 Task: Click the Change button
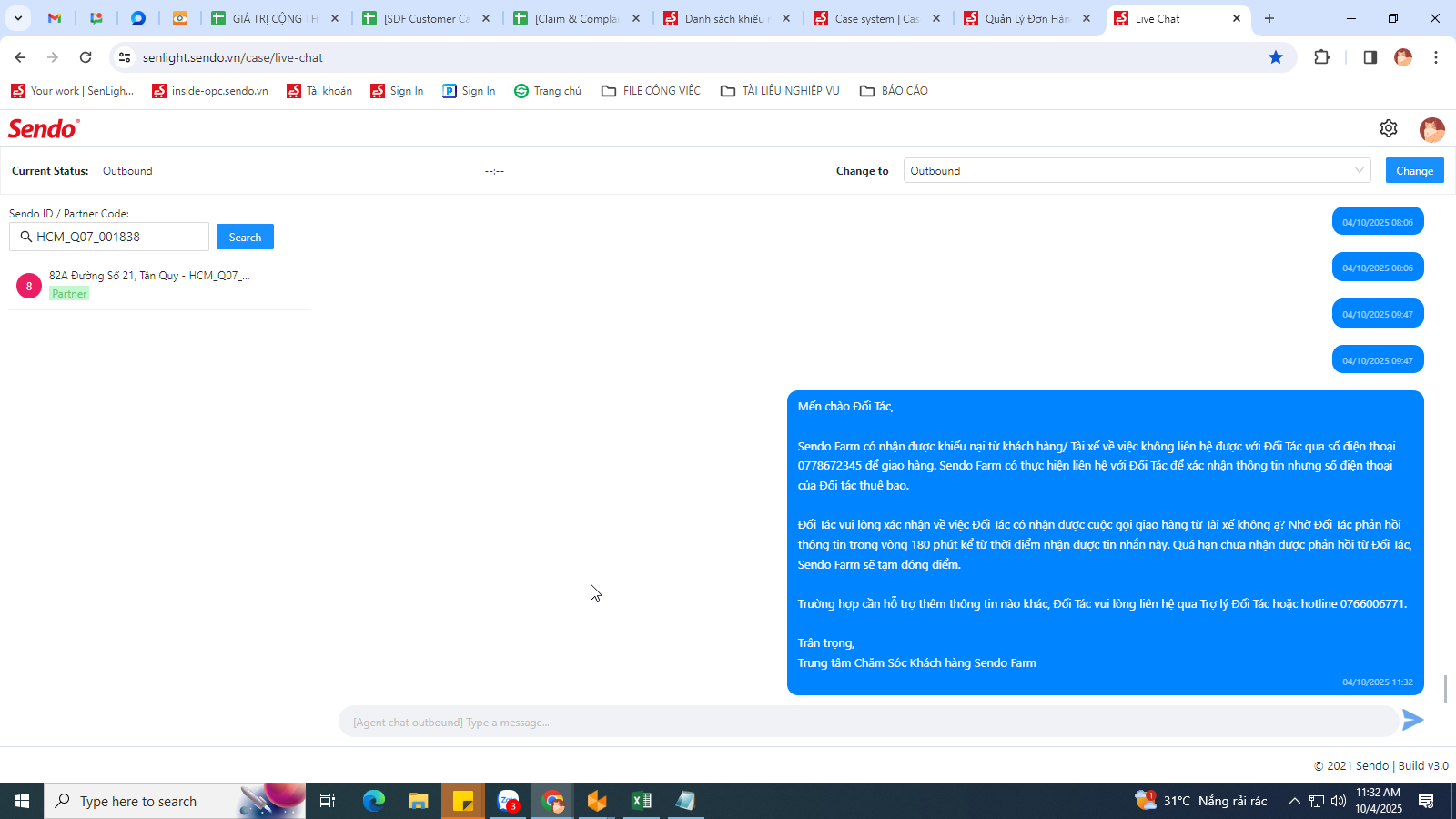[x=1414, y=170]
